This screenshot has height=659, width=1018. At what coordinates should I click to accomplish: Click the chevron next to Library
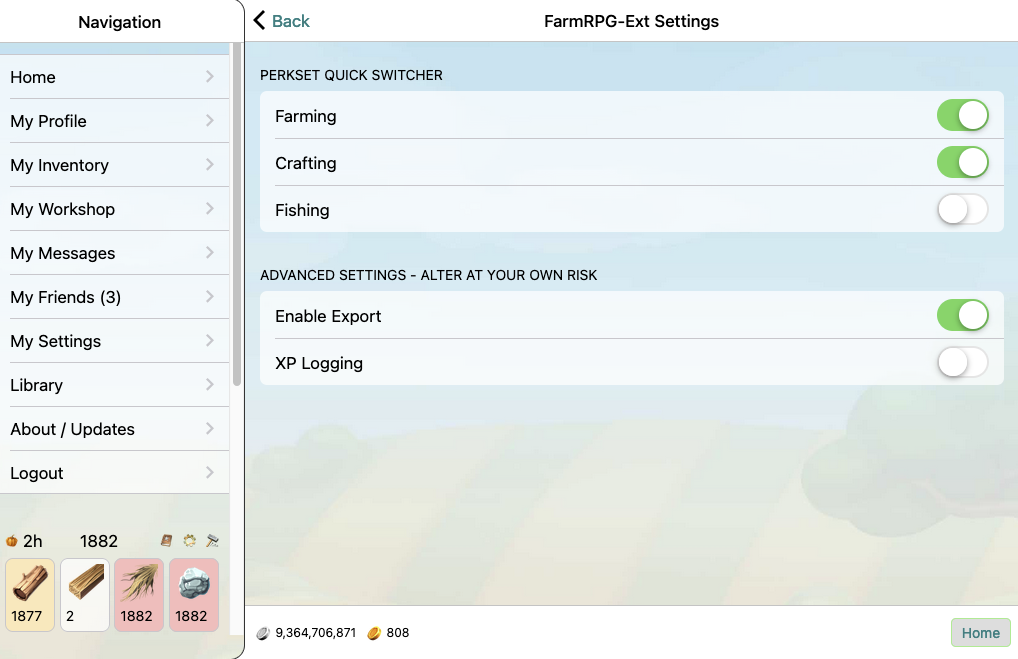click(x=210, y=385)
